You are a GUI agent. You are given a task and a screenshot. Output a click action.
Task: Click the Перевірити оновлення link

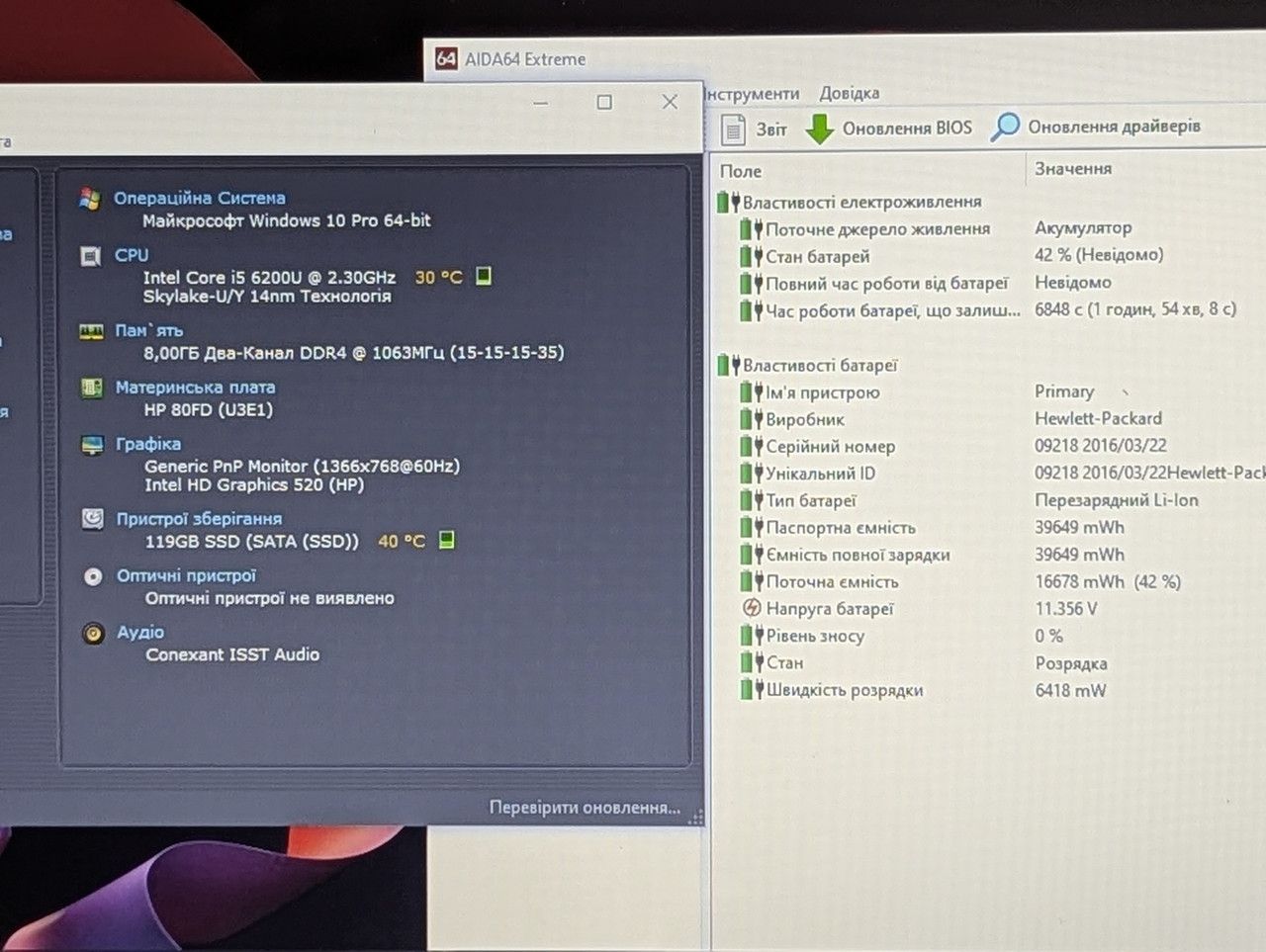[585, 808]
